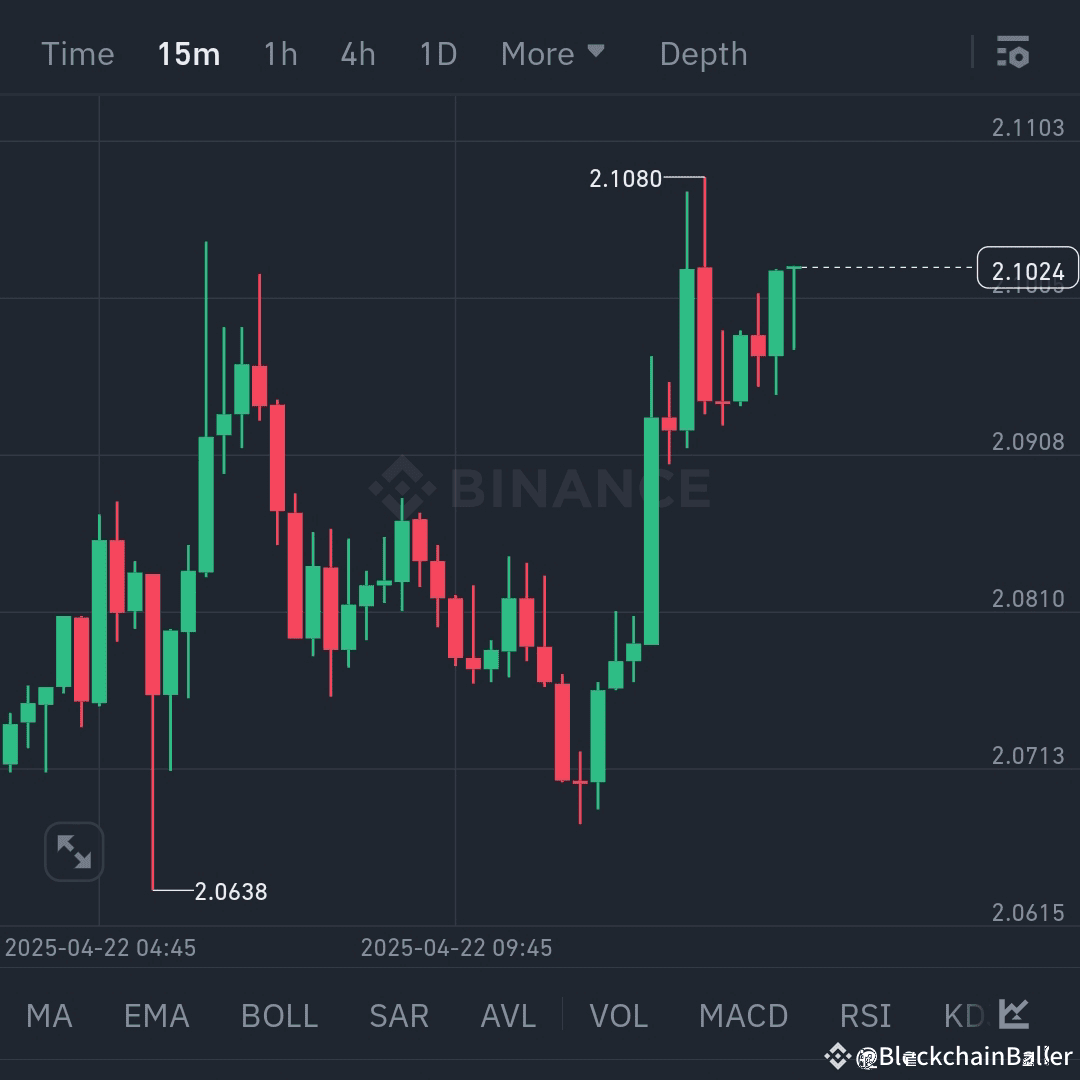Enable the MACD indicator
1080x1080 pixels.
tap(742, 1015)
